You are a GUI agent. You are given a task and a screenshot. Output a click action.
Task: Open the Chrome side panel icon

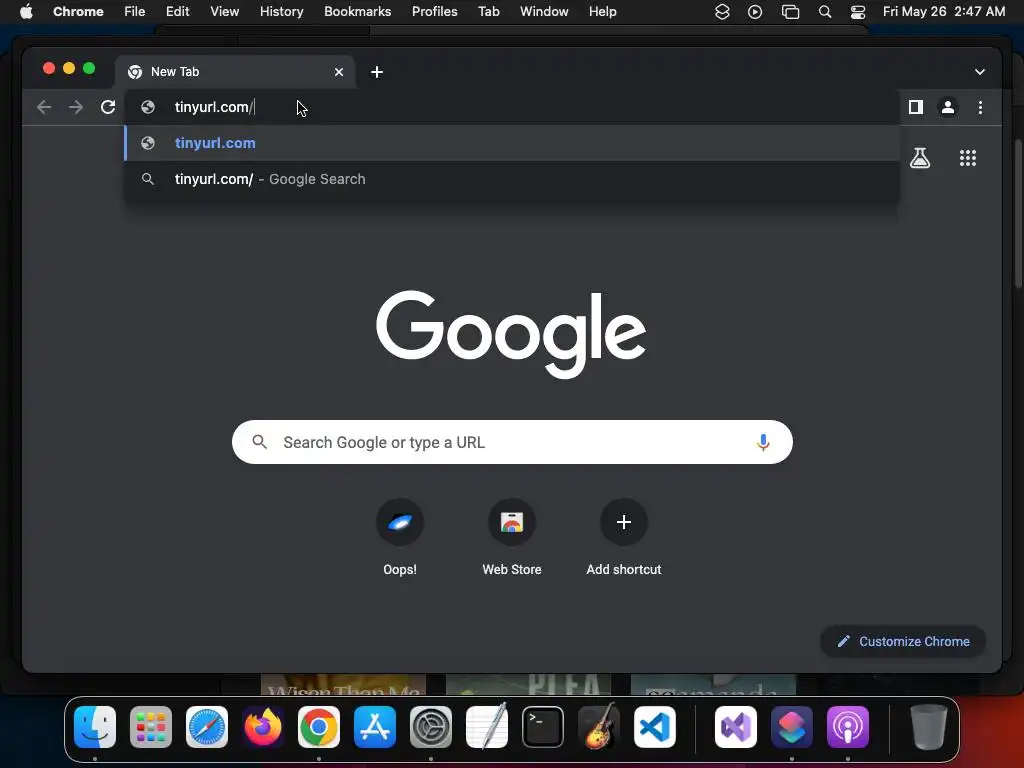pos(916,107)
